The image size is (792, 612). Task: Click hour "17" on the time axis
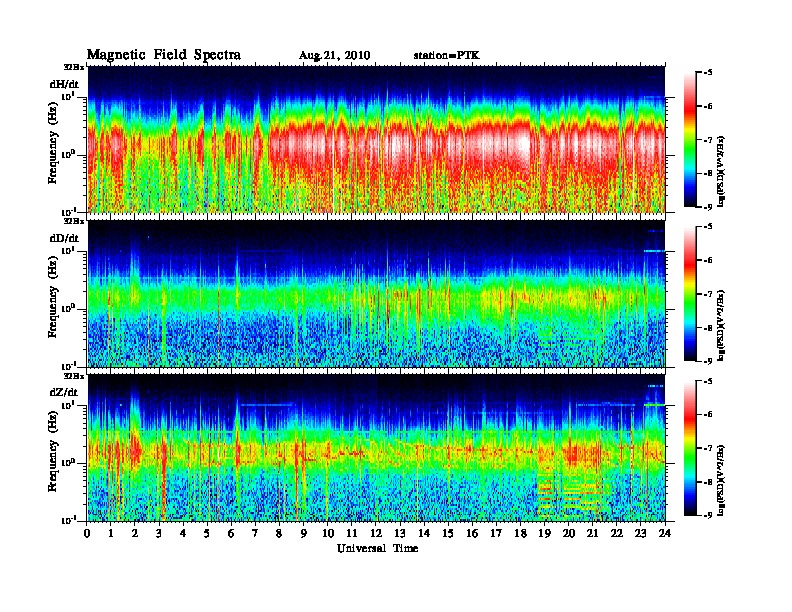[497, 533]
